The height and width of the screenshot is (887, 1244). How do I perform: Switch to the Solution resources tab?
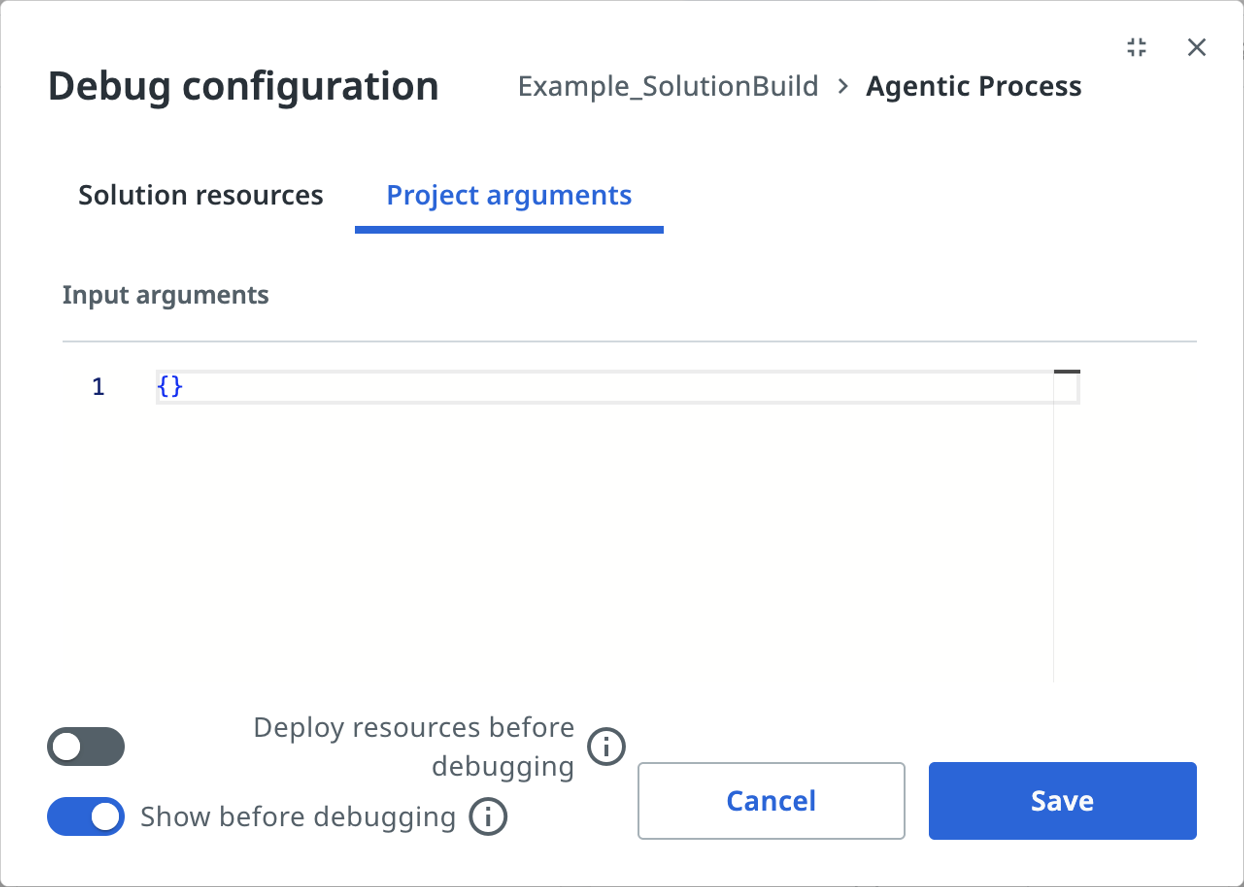point(201,195)
